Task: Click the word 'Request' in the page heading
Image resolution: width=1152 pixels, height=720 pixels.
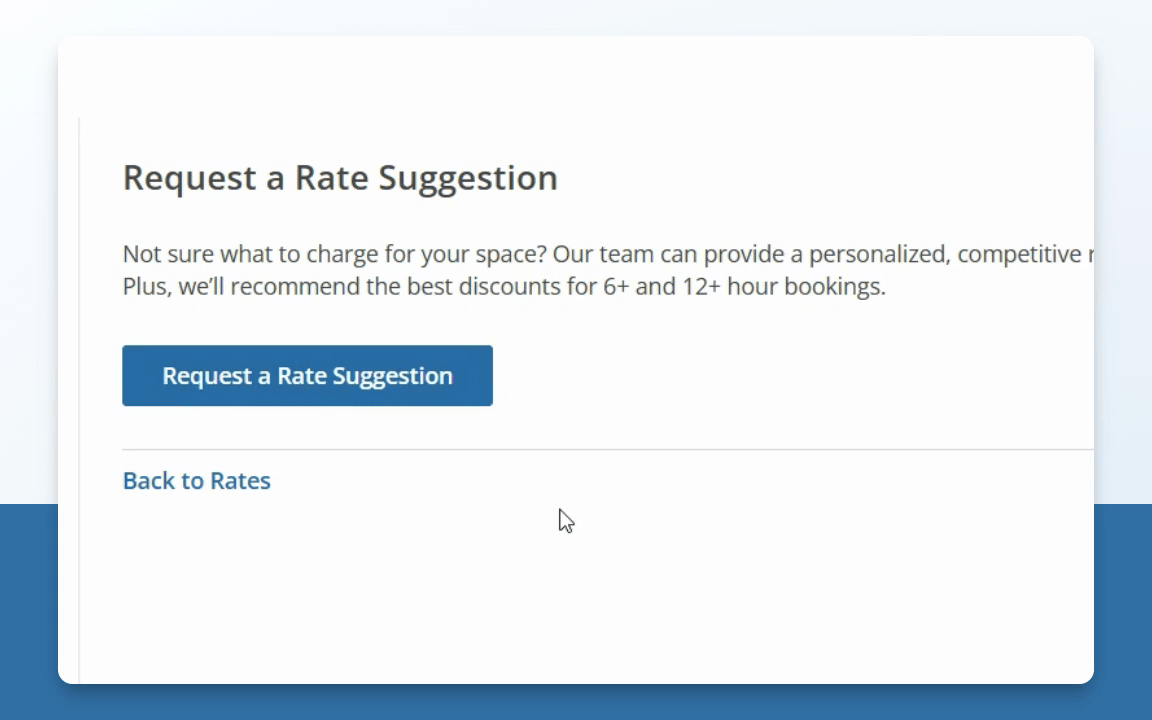Action: 189,178
